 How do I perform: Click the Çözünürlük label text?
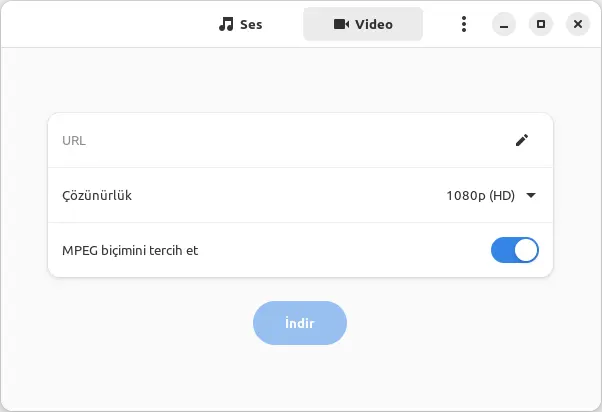coord(97,195)
